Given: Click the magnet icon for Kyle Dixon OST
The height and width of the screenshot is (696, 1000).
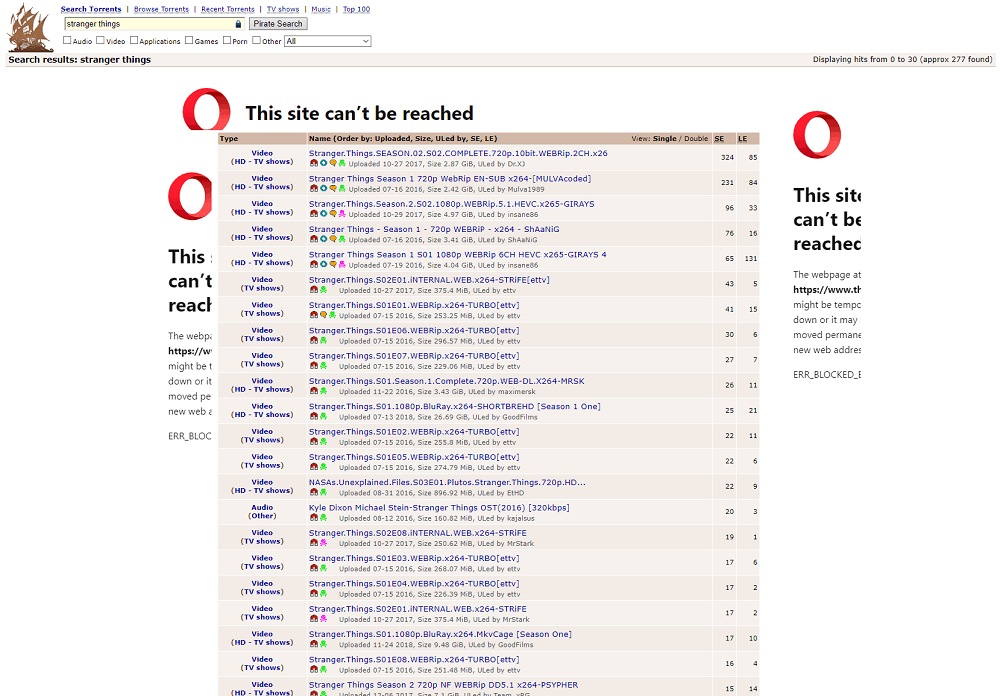Looking at the screenshot, I should pos(314,518).
